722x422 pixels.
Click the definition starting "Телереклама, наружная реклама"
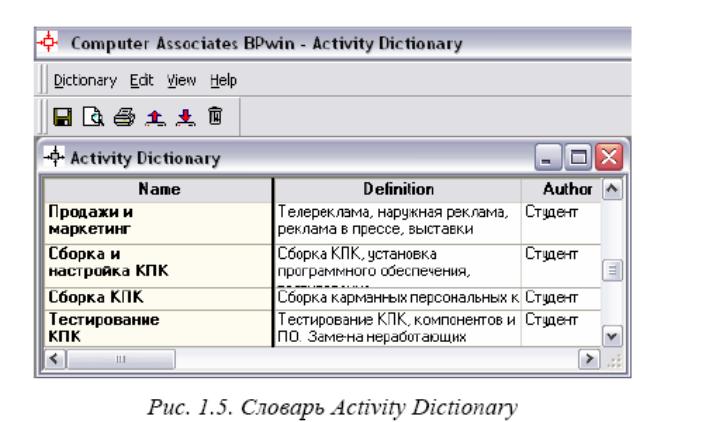[x=398, y=223]
